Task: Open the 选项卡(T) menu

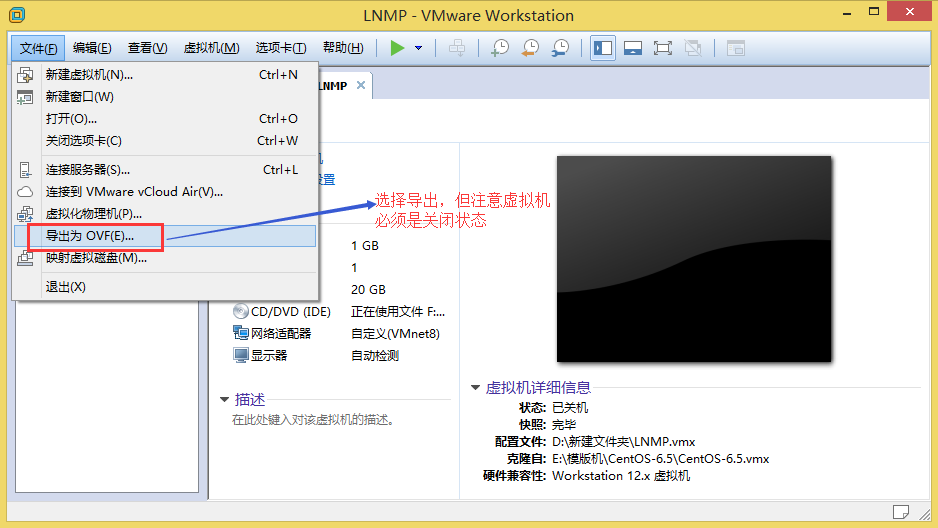Action: point(281,48)
